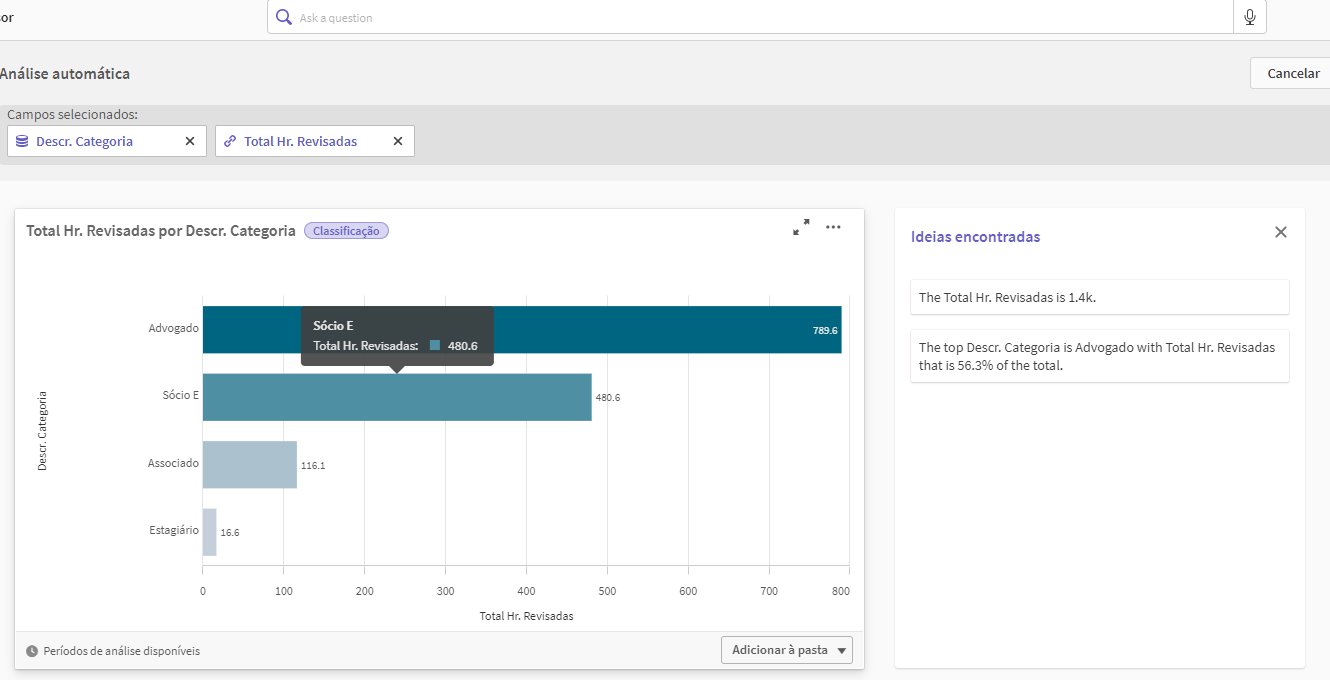The height and width of the screenshot is (680, 1330).
Task: Open the chart's three-dot options menu
Action: tap(833, 228)
